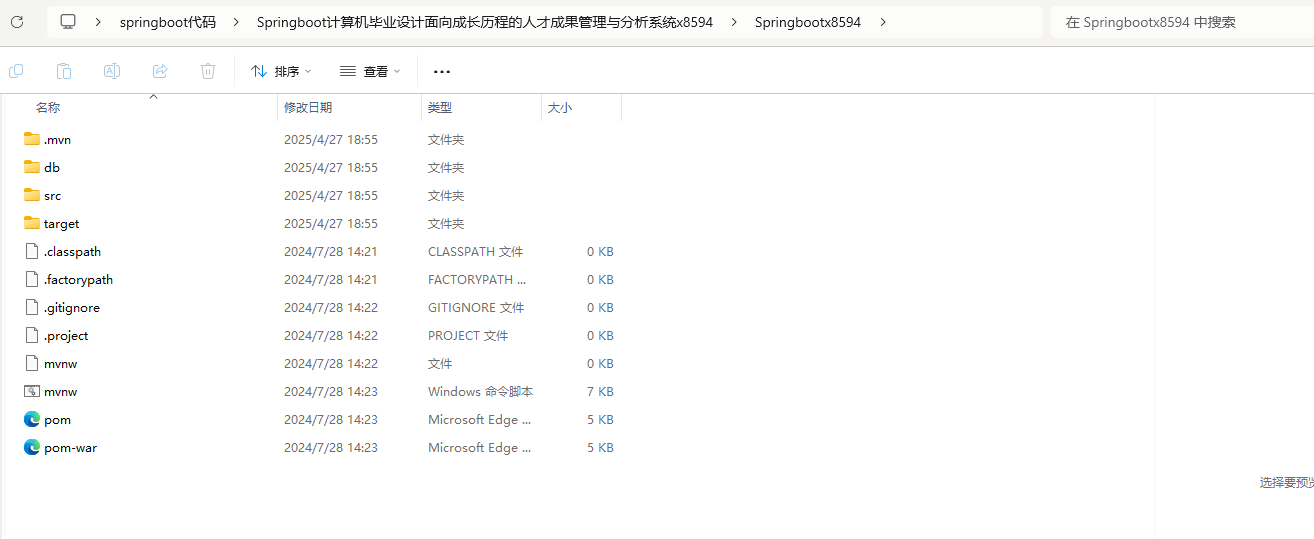The height and width of the screenshot is (539, 1314).
Task: Click the share icon in toolbar
Action: (160, 71)
